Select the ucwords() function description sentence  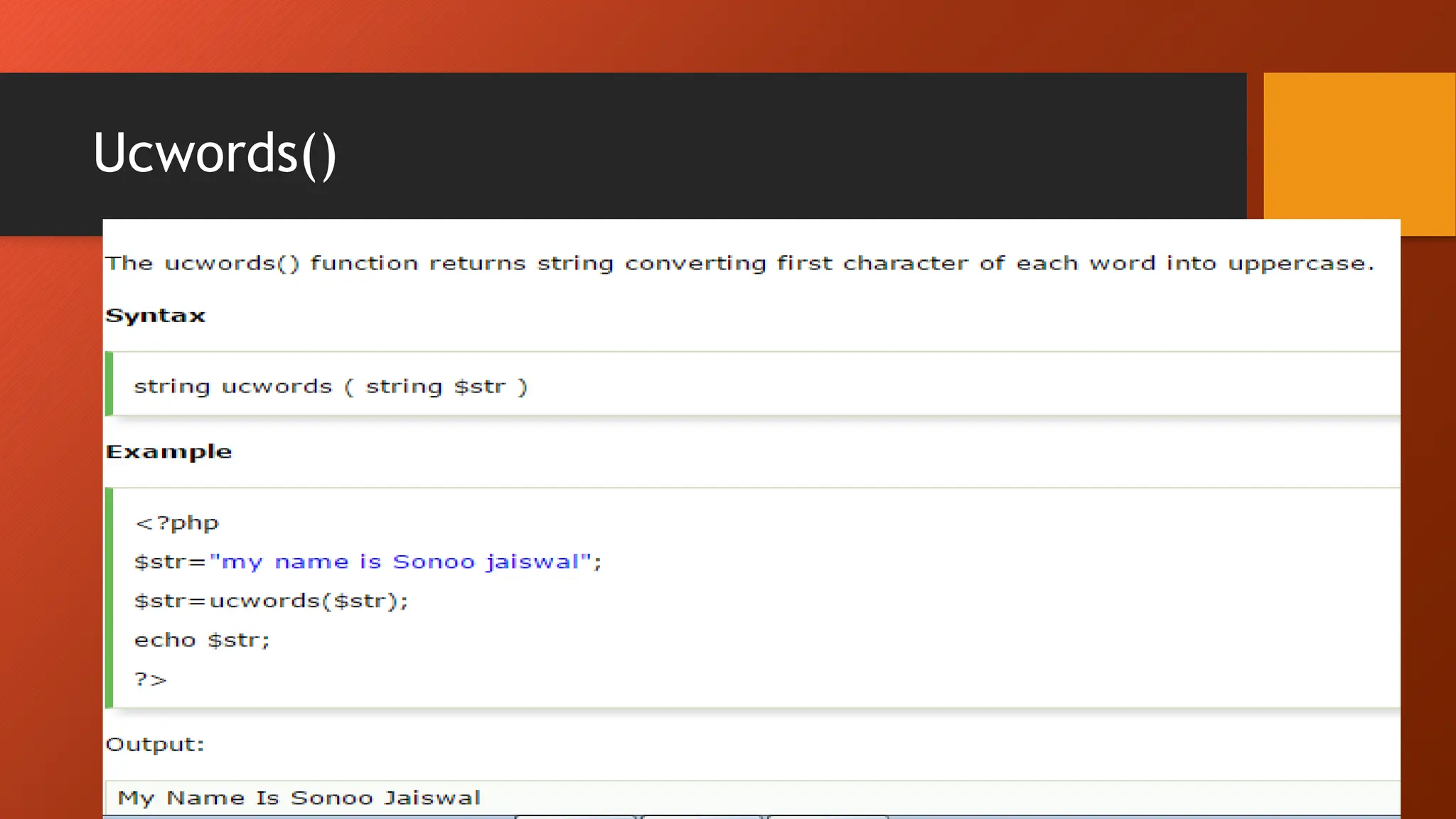click(x=740, y=264)
